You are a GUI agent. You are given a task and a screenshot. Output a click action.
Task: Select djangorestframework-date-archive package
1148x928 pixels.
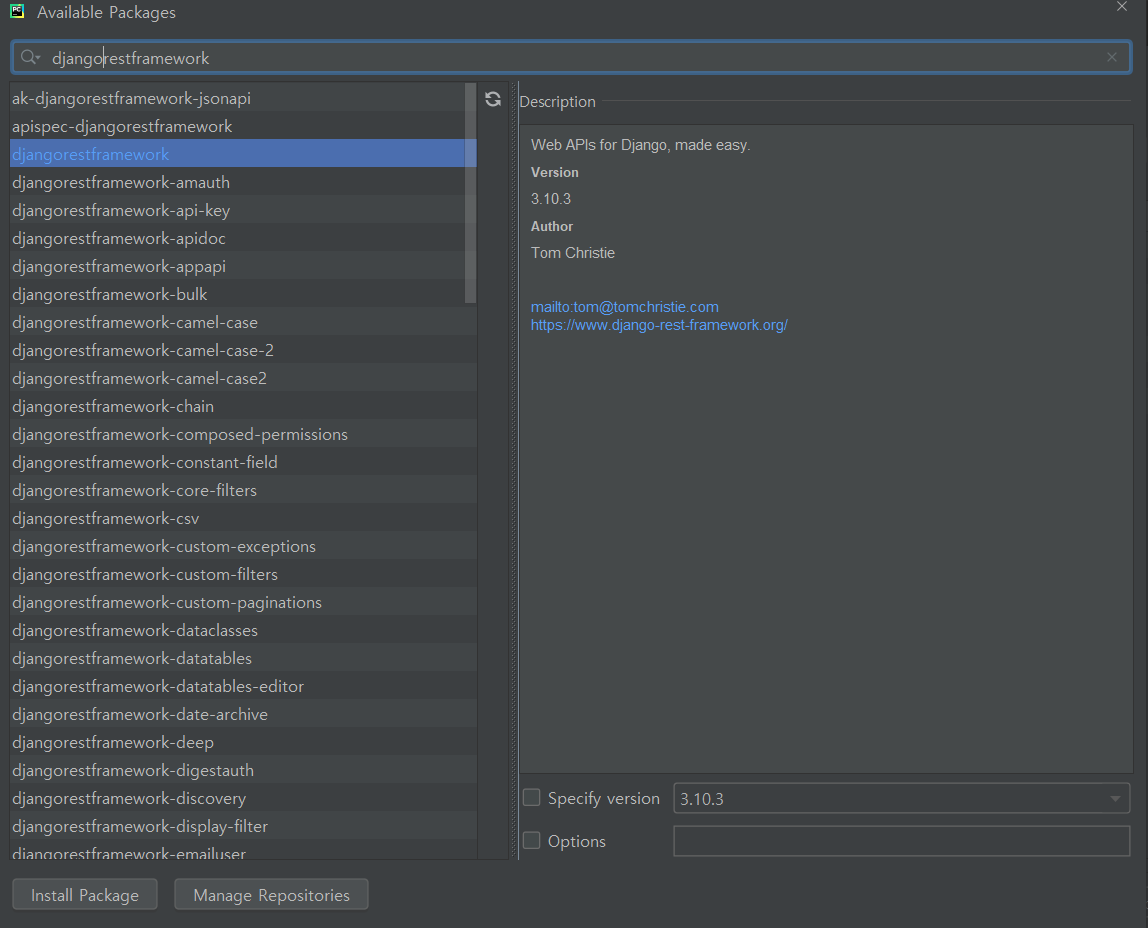coord(242,714)
